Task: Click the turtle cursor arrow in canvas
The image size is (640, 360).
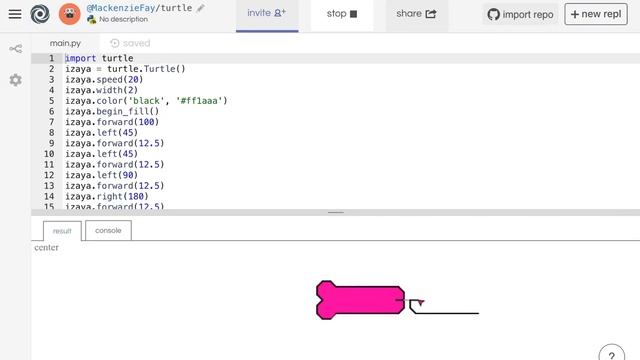Action: click(x=421, y=302)
